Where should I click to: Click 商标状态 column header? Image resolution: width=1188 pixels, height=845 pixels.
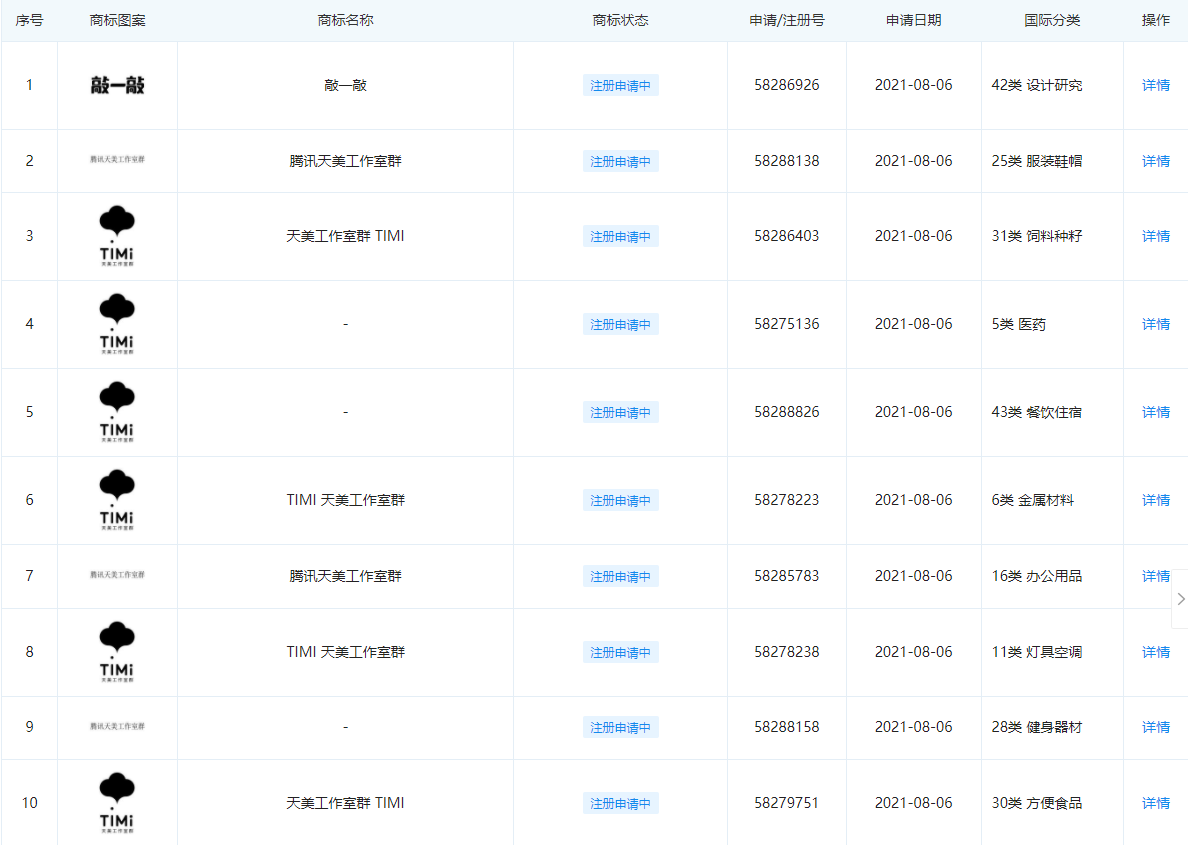(x=621, y=20)
